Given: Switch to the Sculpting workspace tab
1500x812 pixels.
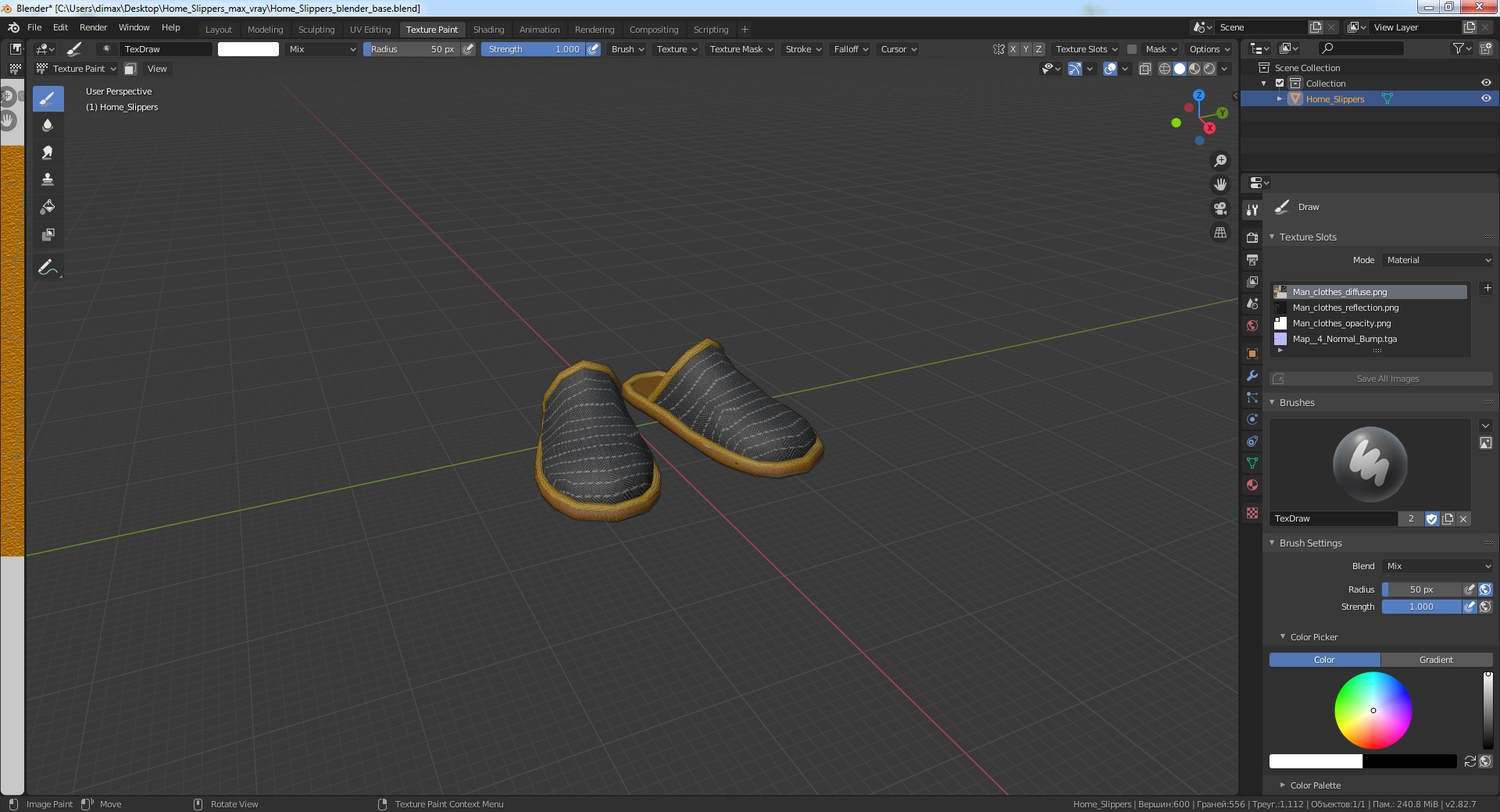Looking at the screenshot, I should coord(316,30).
